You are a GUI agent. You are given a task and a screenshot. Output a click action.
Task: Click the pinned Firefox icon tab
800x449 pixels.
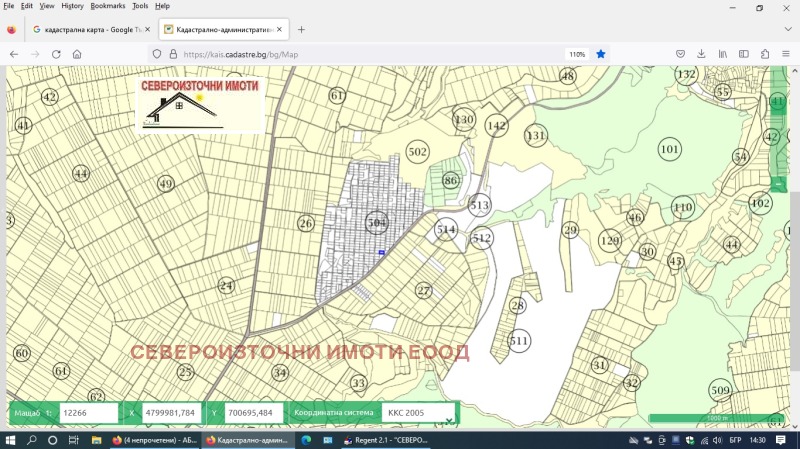(11, 30)
